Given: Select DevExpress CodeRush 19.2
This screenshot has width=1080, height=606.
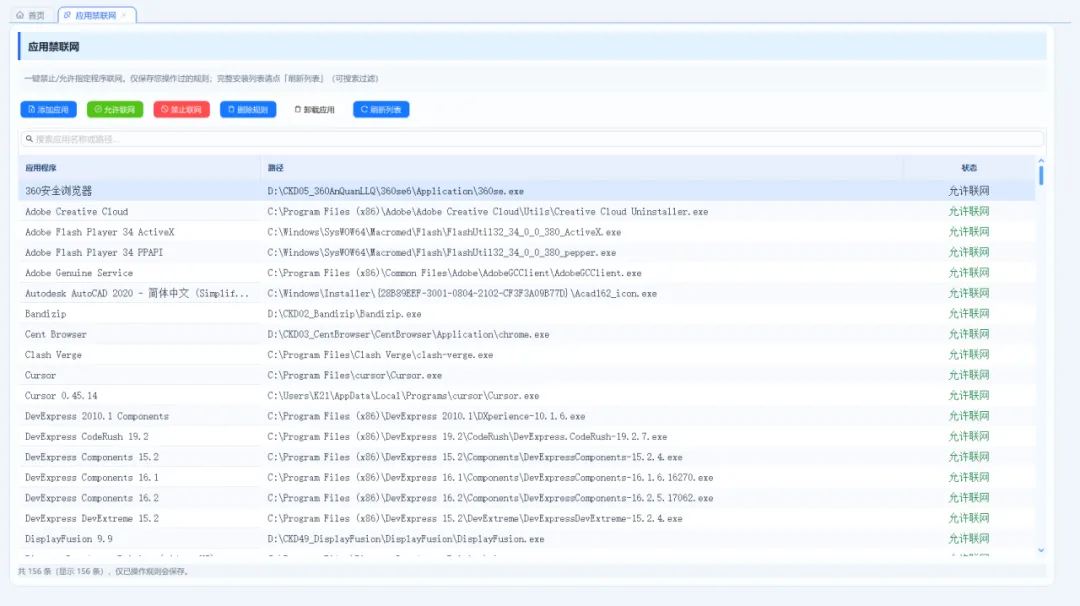Looking at the screenshot, I should [86, 437].
